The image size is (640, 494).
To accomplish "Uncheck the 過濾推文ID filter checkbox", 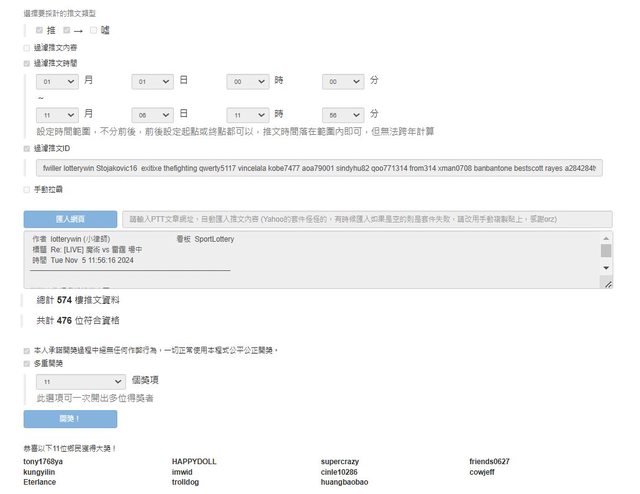I will [27, 148].
